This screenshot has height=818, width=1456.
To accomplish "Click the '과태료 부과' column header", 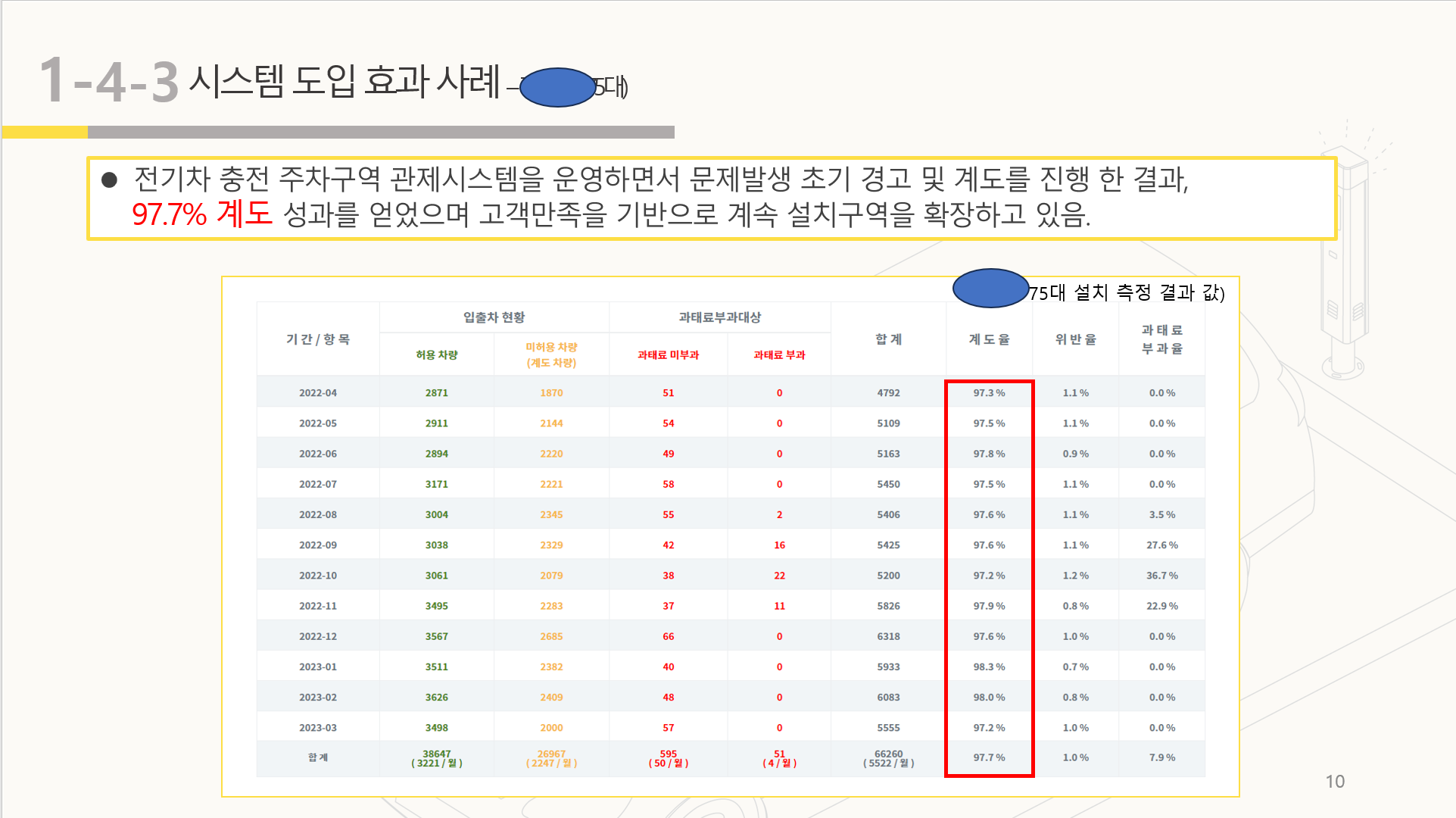I will 779,354.
